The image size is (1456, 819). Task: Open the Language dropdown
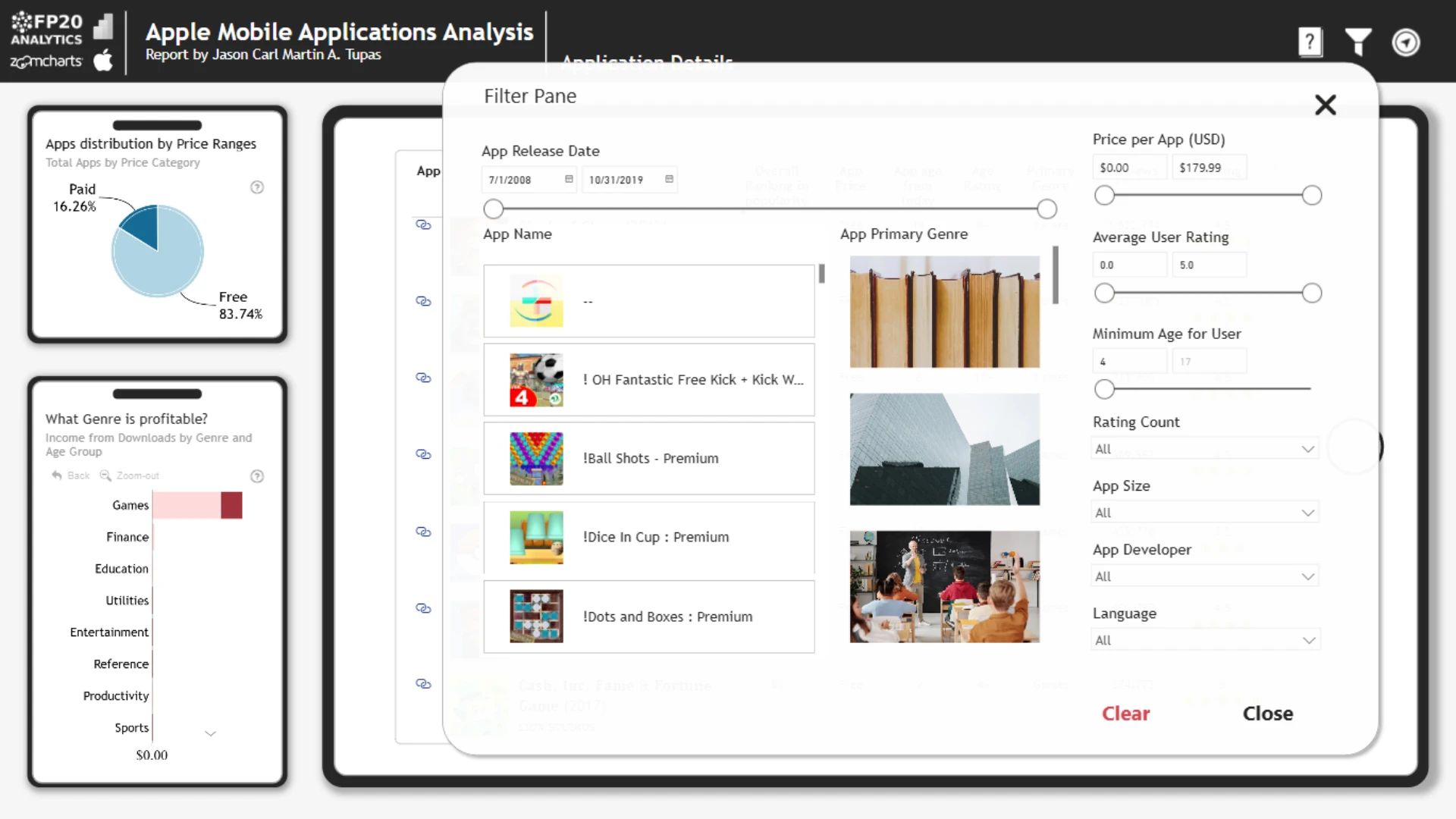tap(1307, 640)
